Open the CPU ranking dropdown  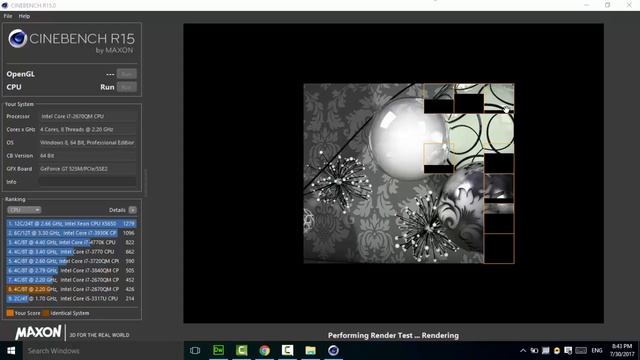click(24, 210)
